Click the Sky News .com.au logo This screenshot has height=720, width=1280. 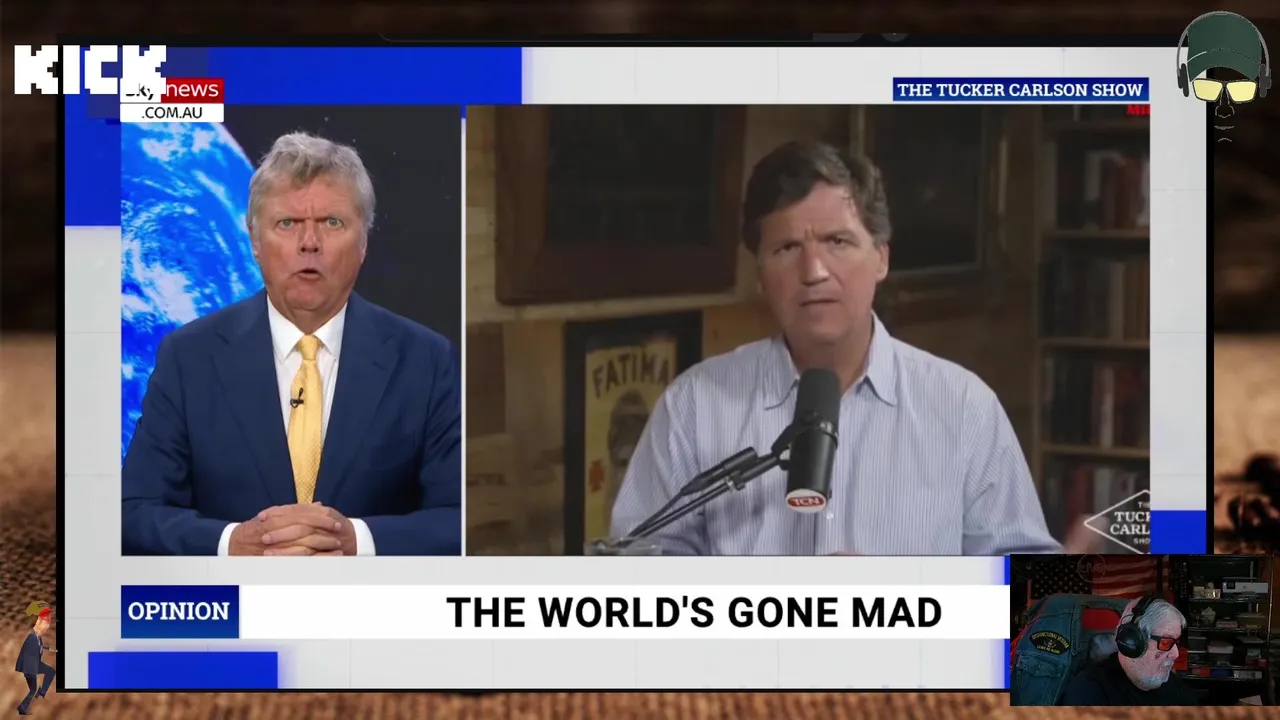click(x=172, y=100)
